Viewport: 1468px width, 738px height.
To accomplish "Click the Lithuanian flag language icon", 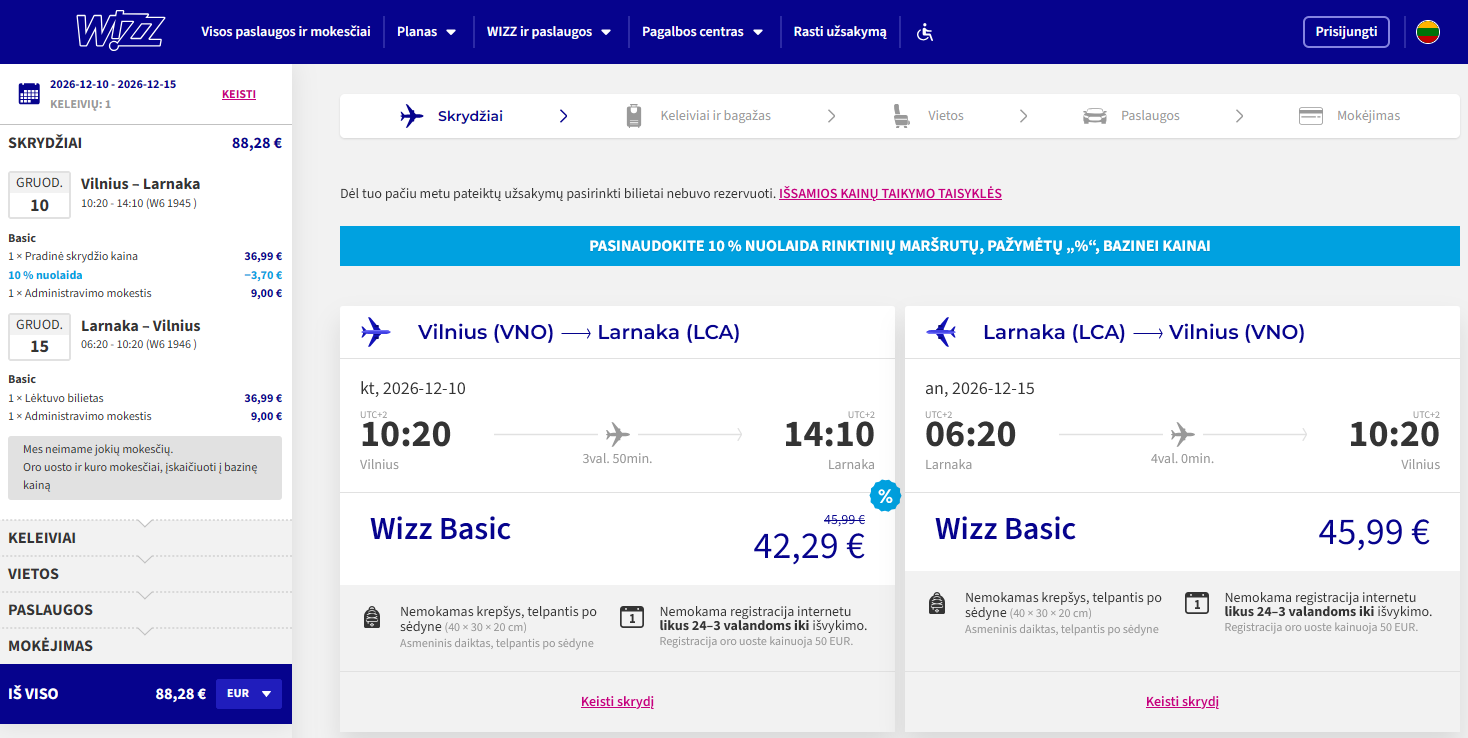I will 1428,32.
